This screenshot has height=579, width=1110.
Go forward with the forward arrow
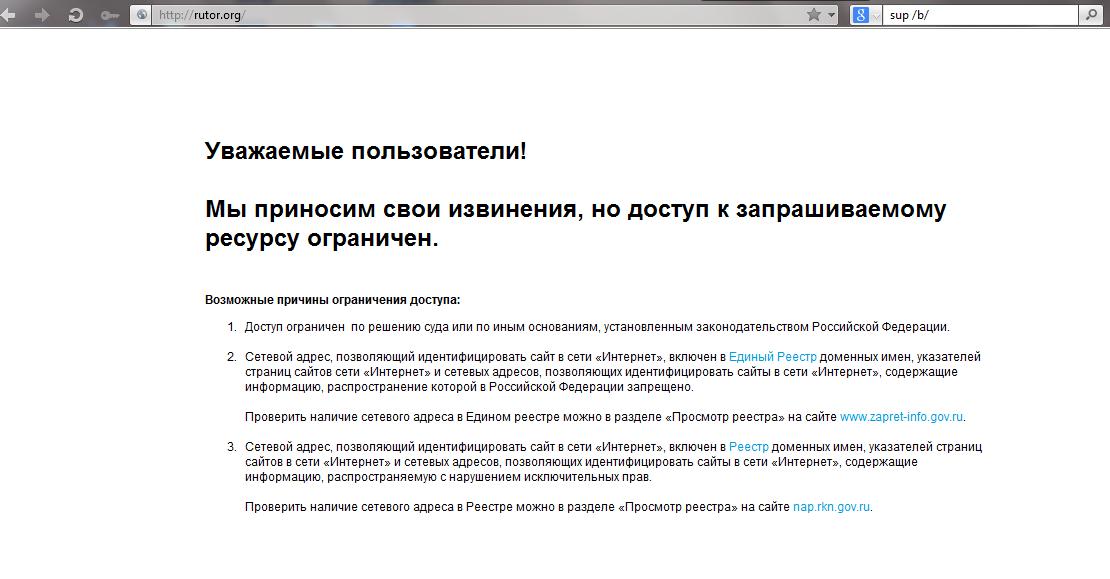pyautogui.click(x=42, y=15)
